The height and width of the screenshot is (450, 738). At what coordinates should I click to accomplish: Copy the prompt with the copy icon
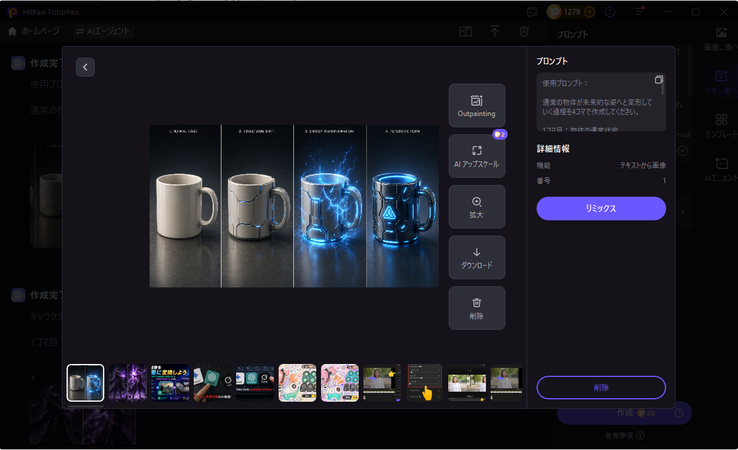(x=658, y=80)
